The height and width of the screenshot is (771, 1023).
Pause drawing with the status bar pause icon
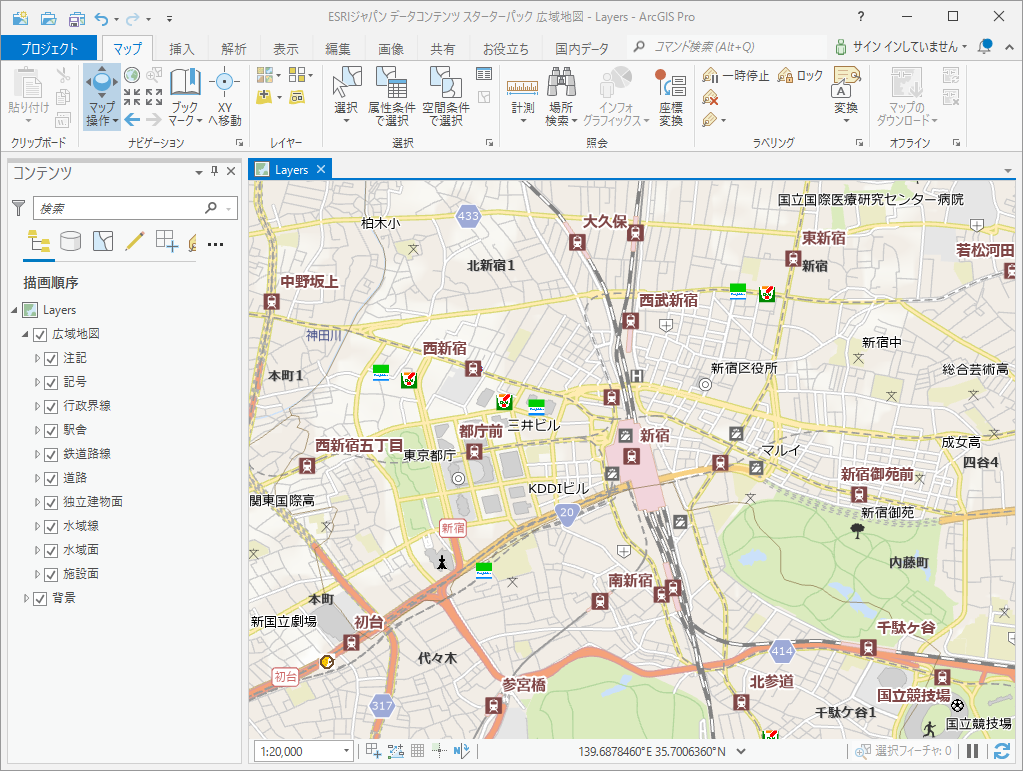[972, 751]
